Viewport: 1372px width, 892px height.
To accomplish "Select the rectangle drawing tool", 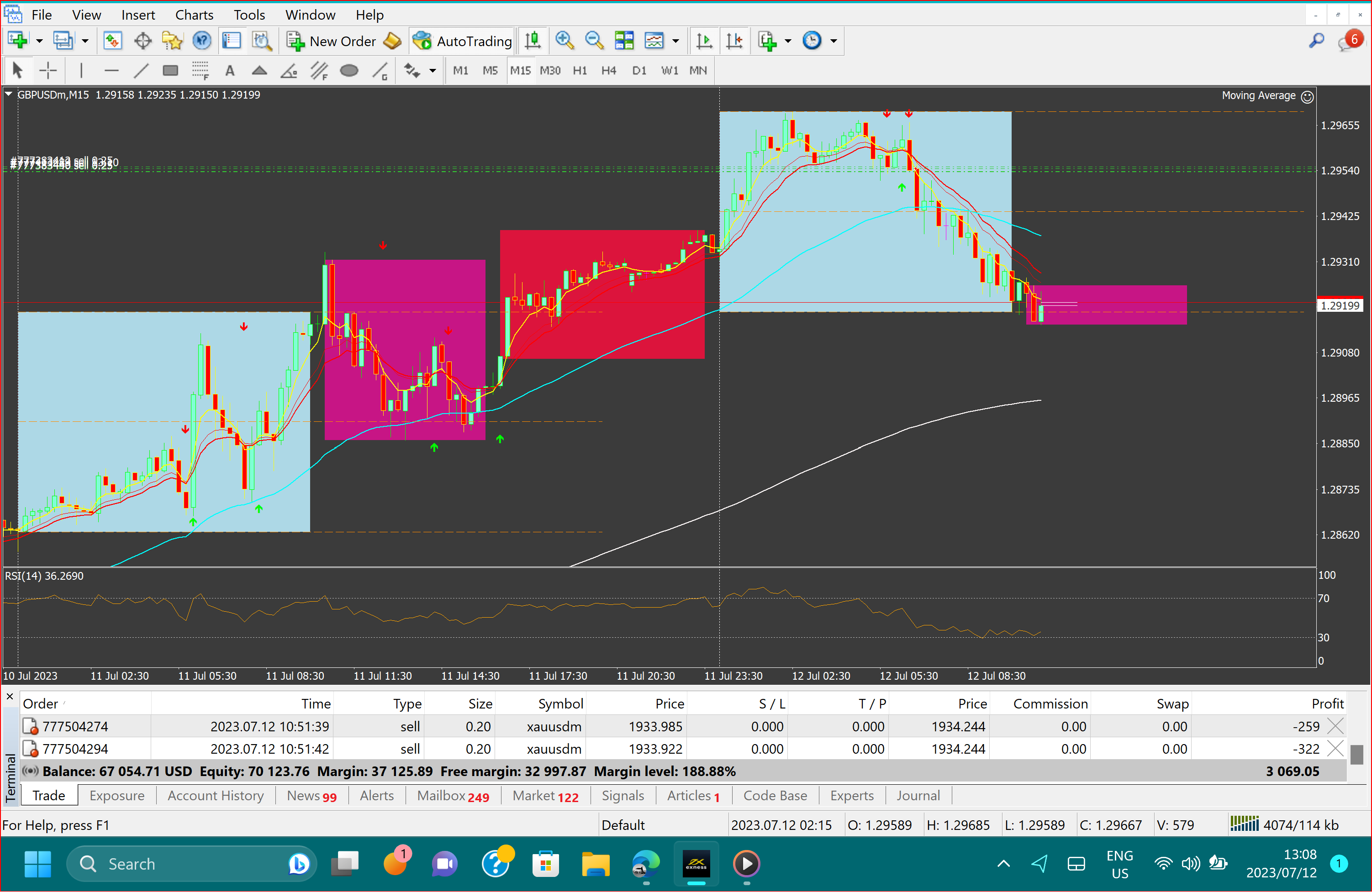I will click(x=170, y=70).
